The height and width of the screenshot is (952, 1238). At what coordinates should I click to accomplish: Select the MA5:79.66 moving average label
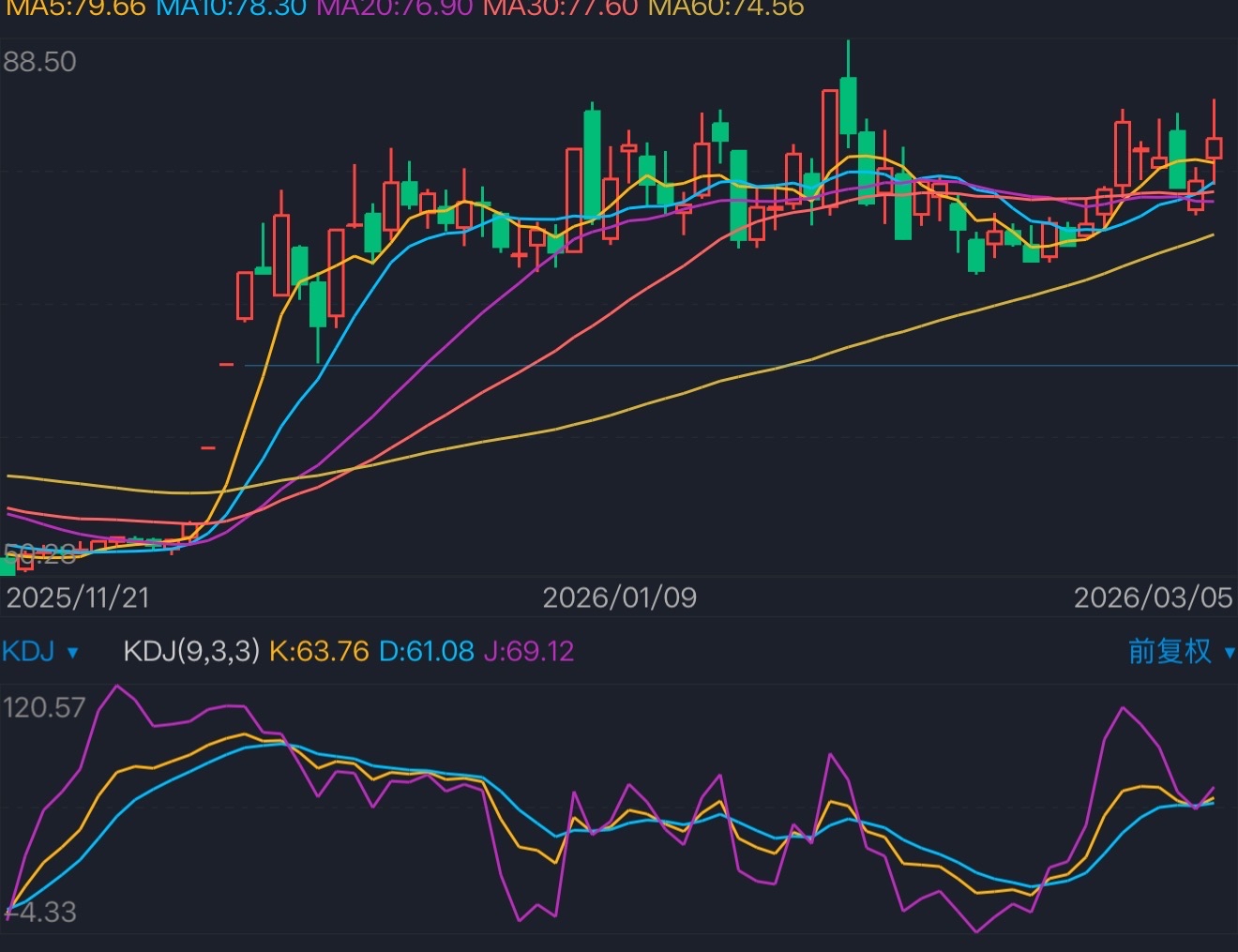[76, 8]
